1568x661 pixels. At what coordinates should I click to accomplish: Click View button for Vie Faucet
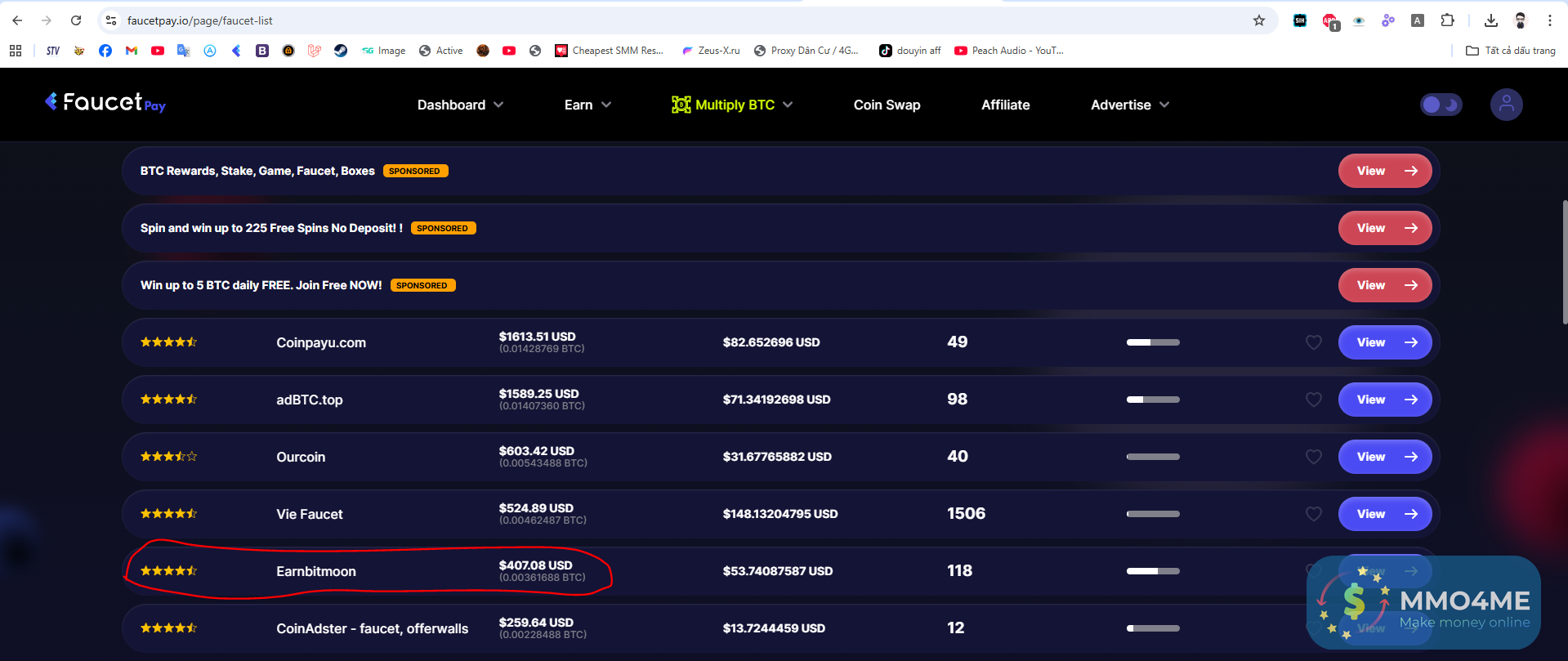1385,514
